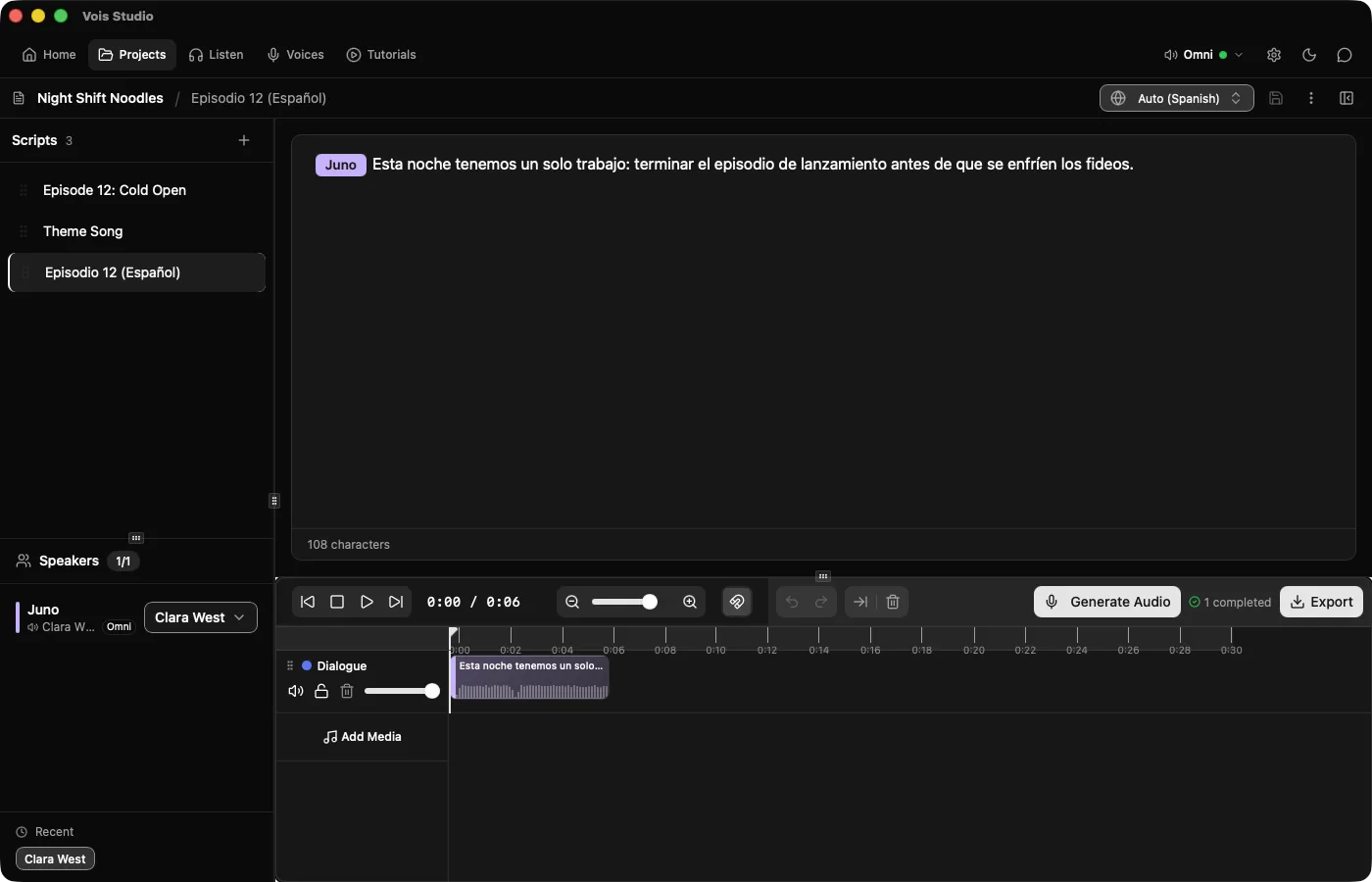The image size is (1372, 882).
Task: Adjust the Dialogue track volume slider
Action: click(x=402, y=691)
